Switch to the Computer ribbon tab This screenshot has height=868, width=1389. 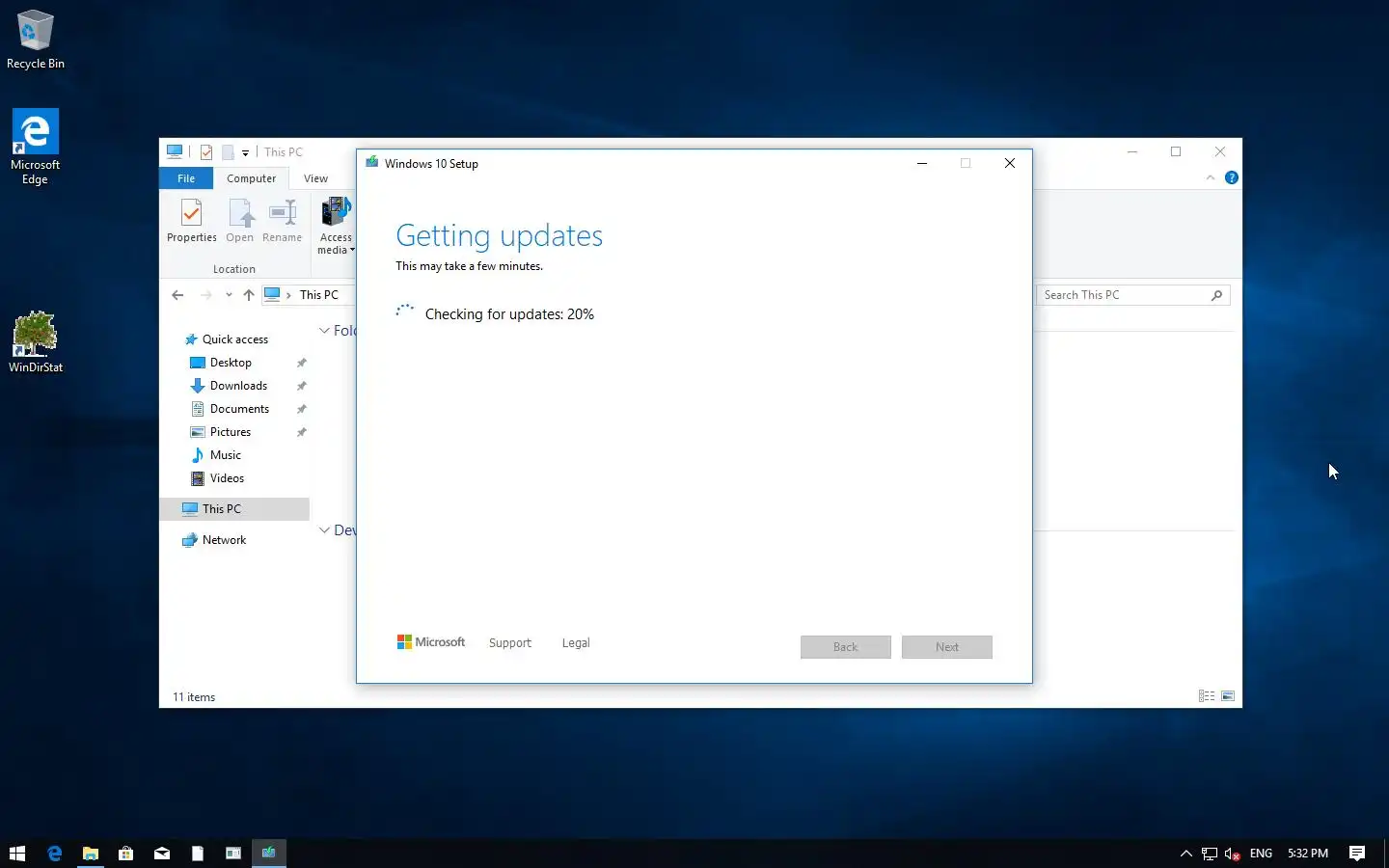point(251,178)
